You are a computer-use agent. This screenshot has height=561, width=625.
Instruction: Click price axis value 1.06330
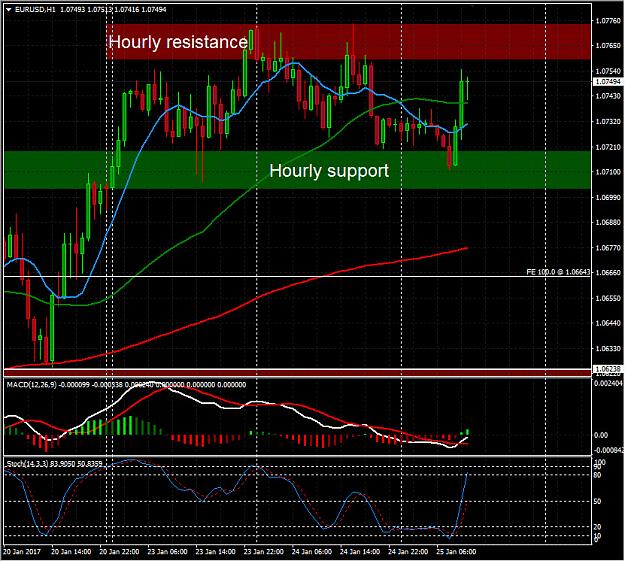608,348
